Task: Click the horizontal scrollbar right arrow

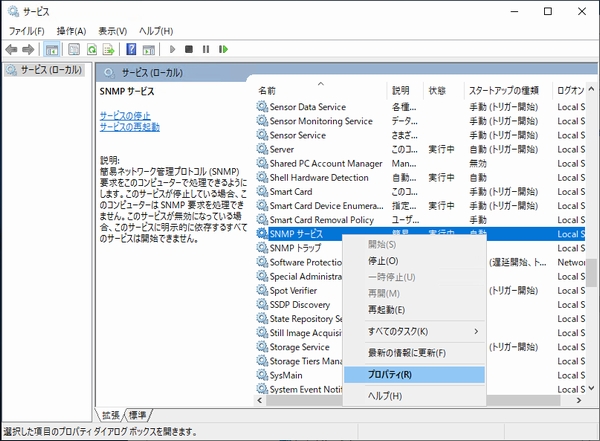Action: coord(579,400)
